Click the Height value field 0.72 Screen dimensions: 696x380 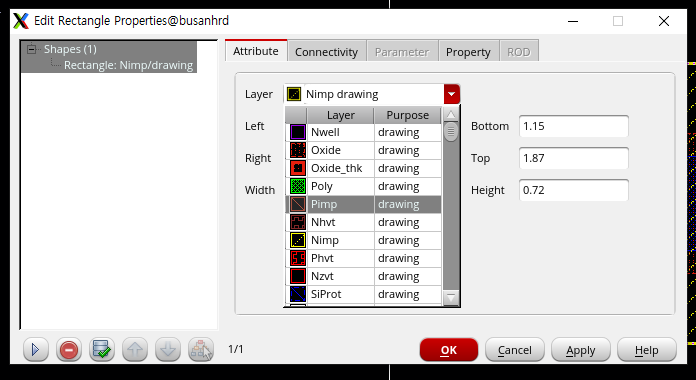pyautogui.click(x=574, y=190)
